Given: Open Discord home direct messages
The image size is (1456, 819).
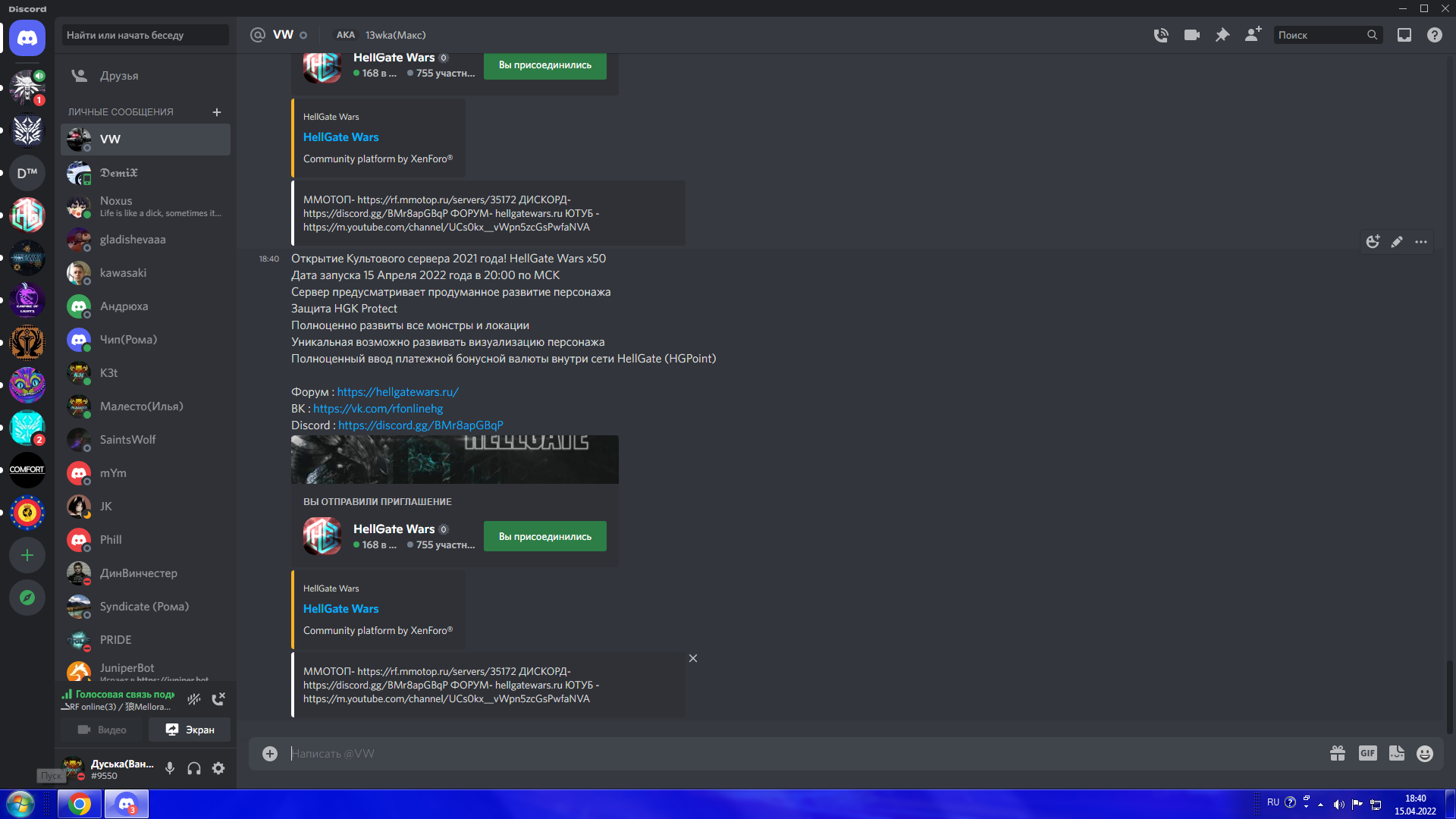Looking at the screenshot, I should 27,38.
